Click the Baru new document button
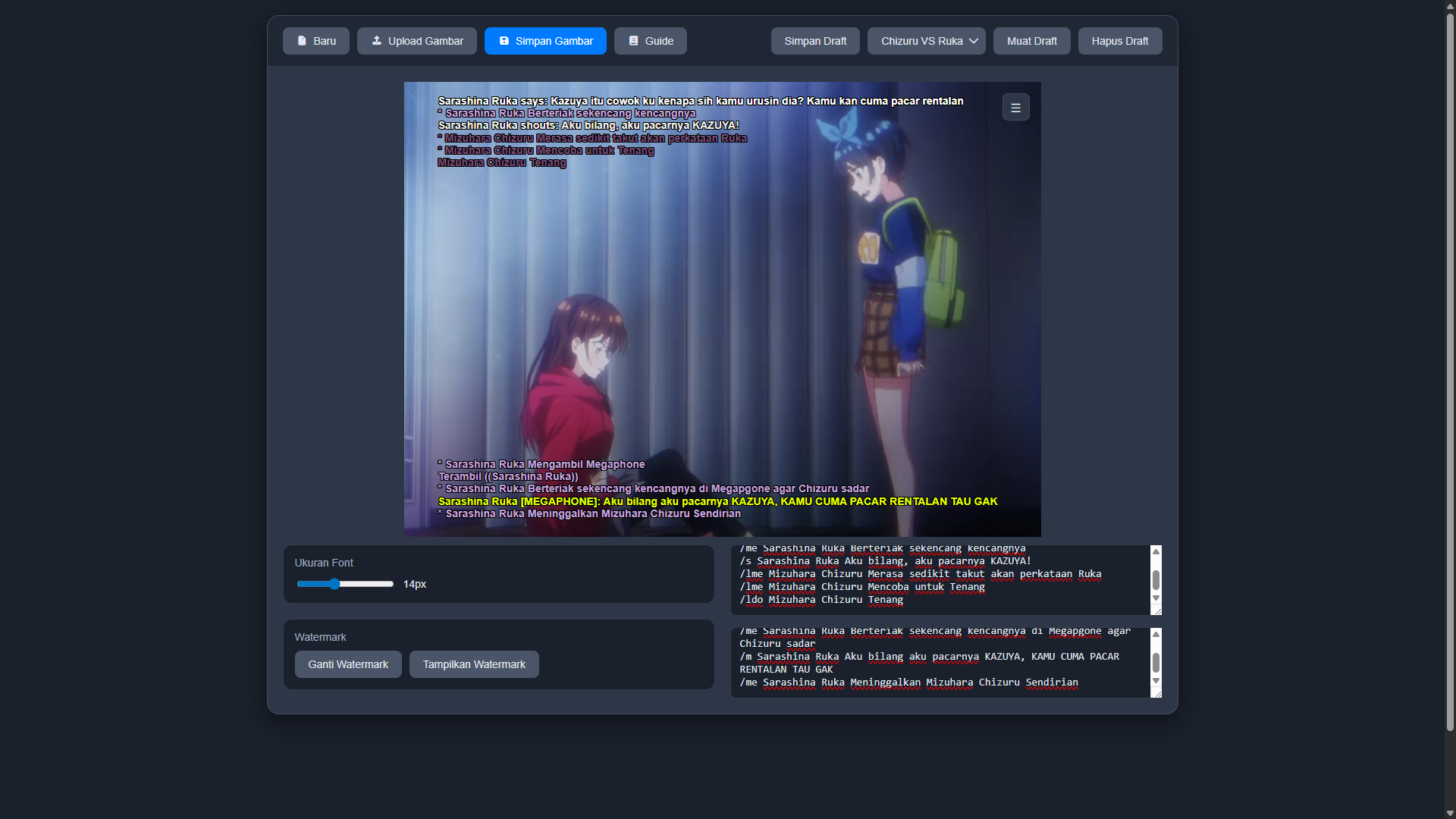1456x819 pixels. click(x=316, y=41)
